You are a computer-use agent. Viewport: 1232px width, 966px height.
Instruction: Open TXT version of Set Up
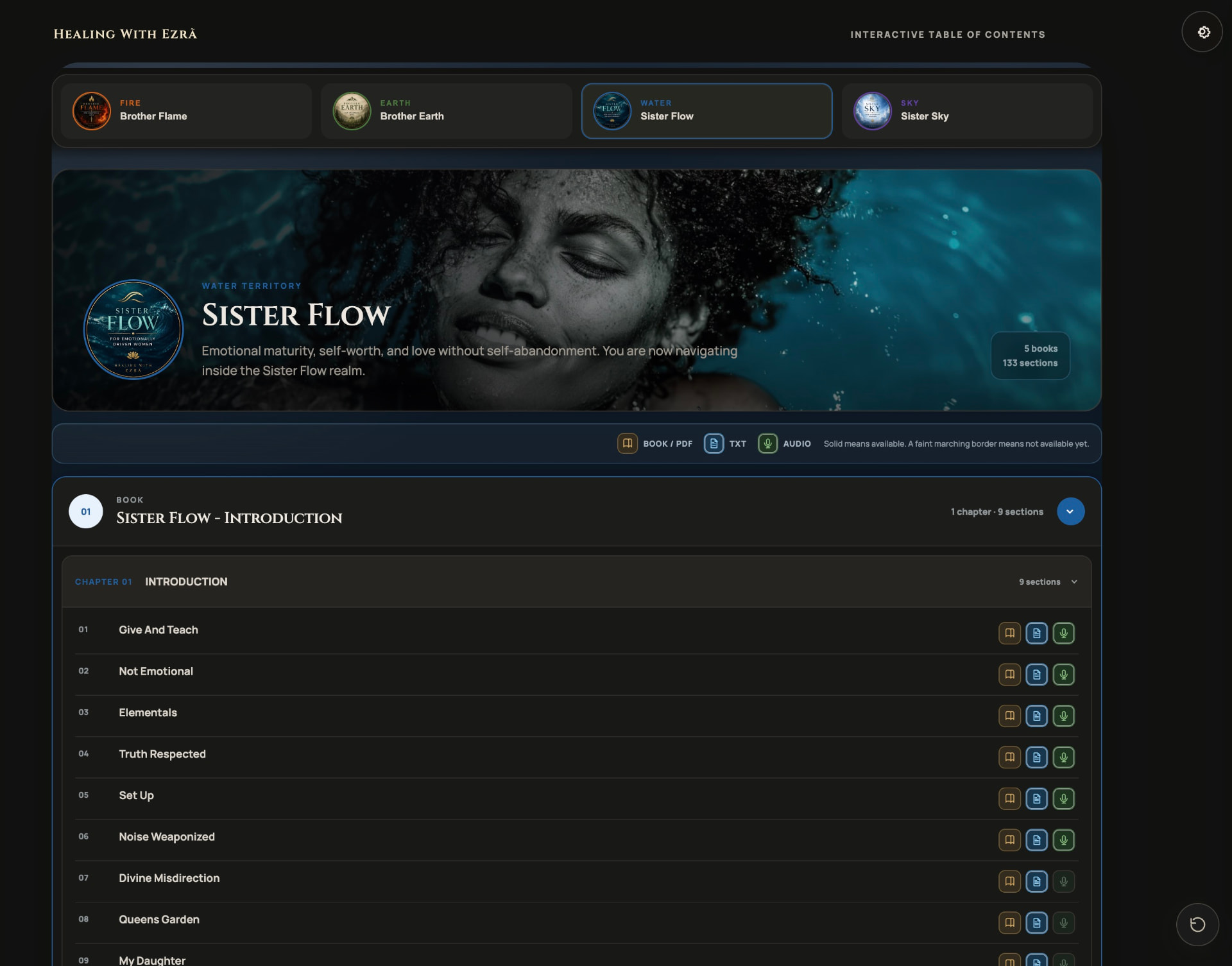(1036, 798)
